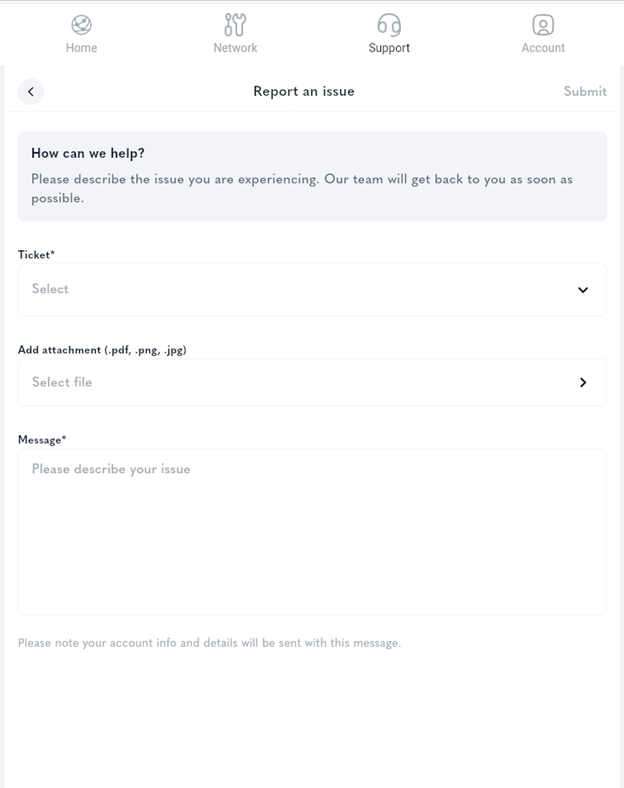Click the Support headset icon
This screenshot has width=624, height=788.
(x=389, y=24)
